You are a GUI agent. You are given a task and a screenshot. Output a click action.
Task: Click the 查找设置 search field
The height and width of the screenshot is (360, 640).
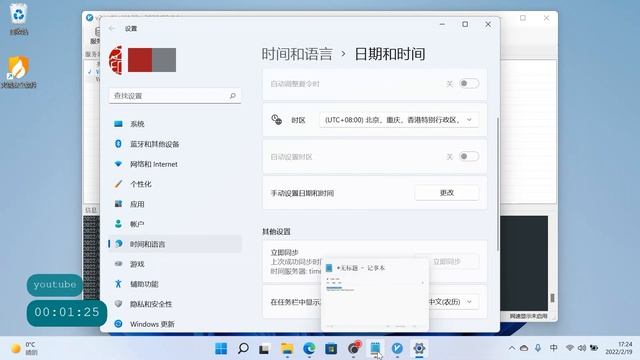pyautogui.click(x=175, y=96)
